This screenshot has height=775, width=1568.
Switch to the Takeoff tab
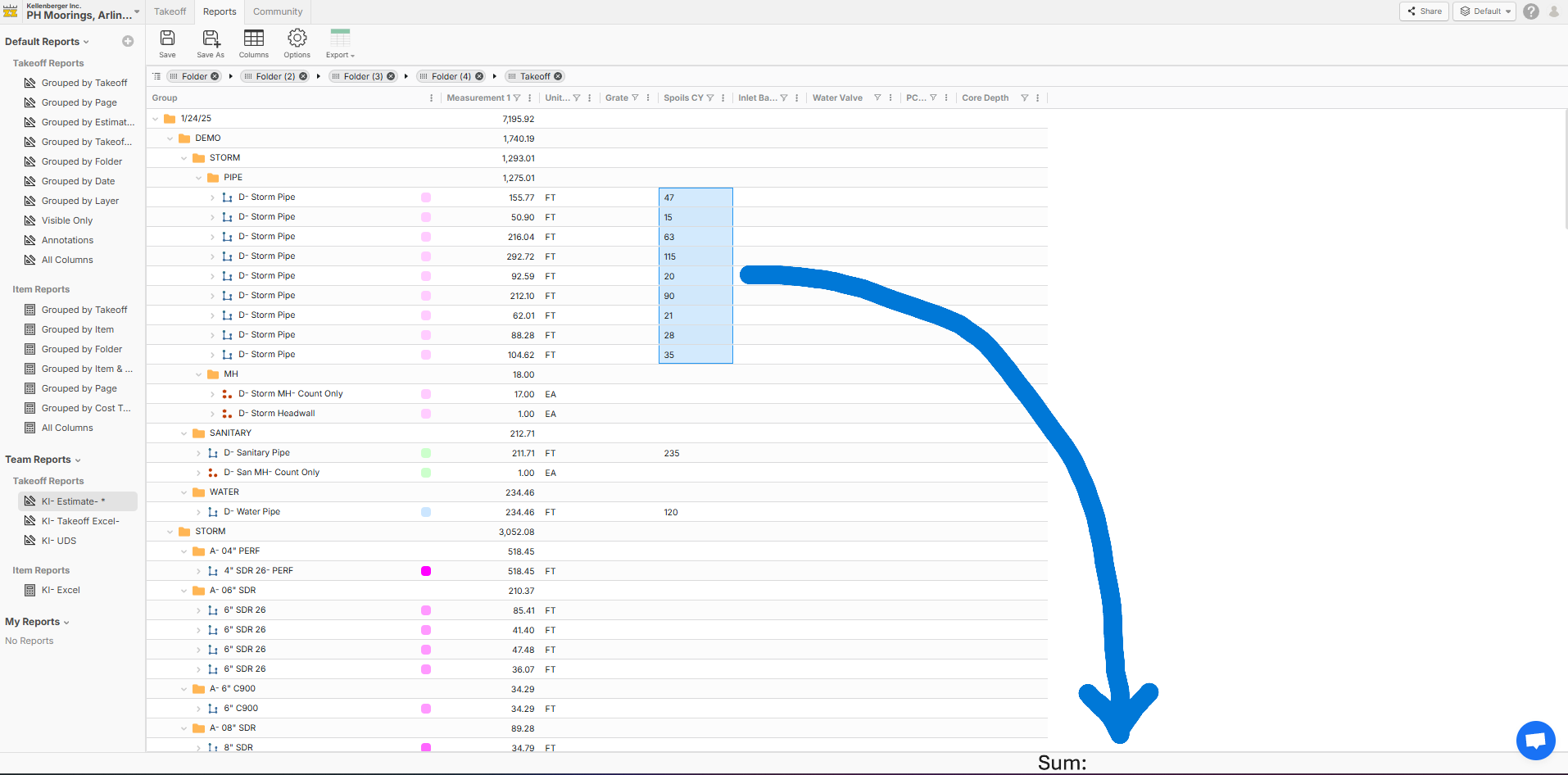pos(170,11)
